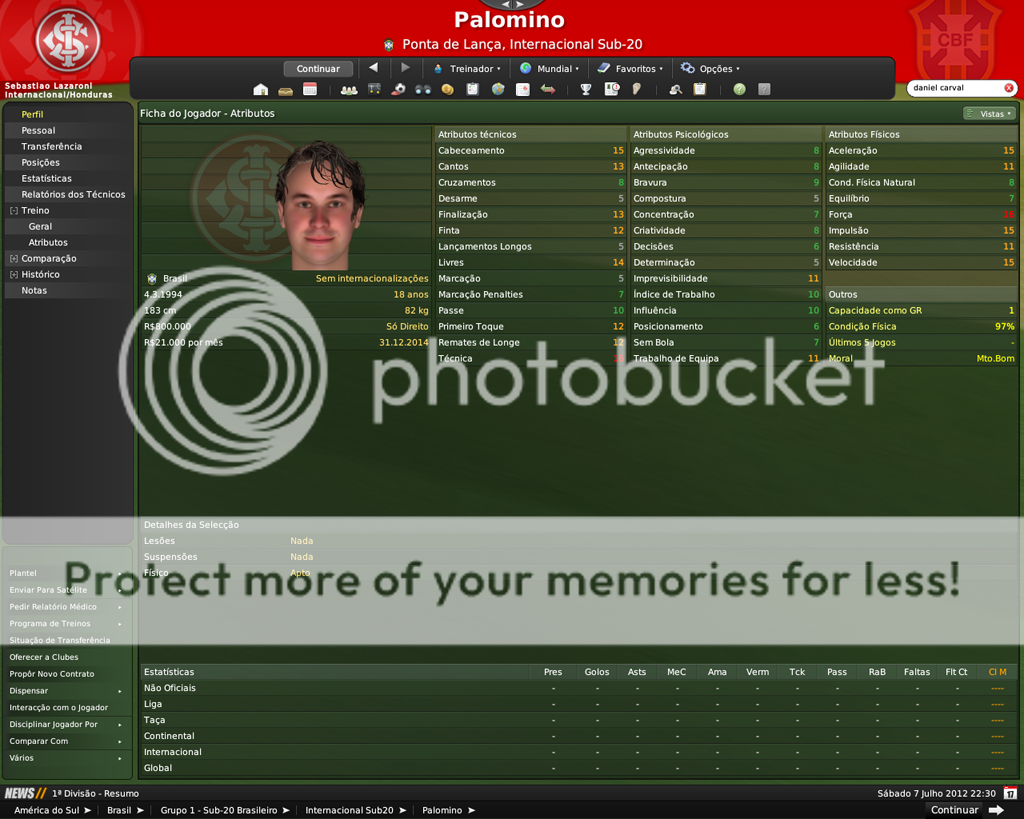Open the Favoritos menu

(630, 69)
